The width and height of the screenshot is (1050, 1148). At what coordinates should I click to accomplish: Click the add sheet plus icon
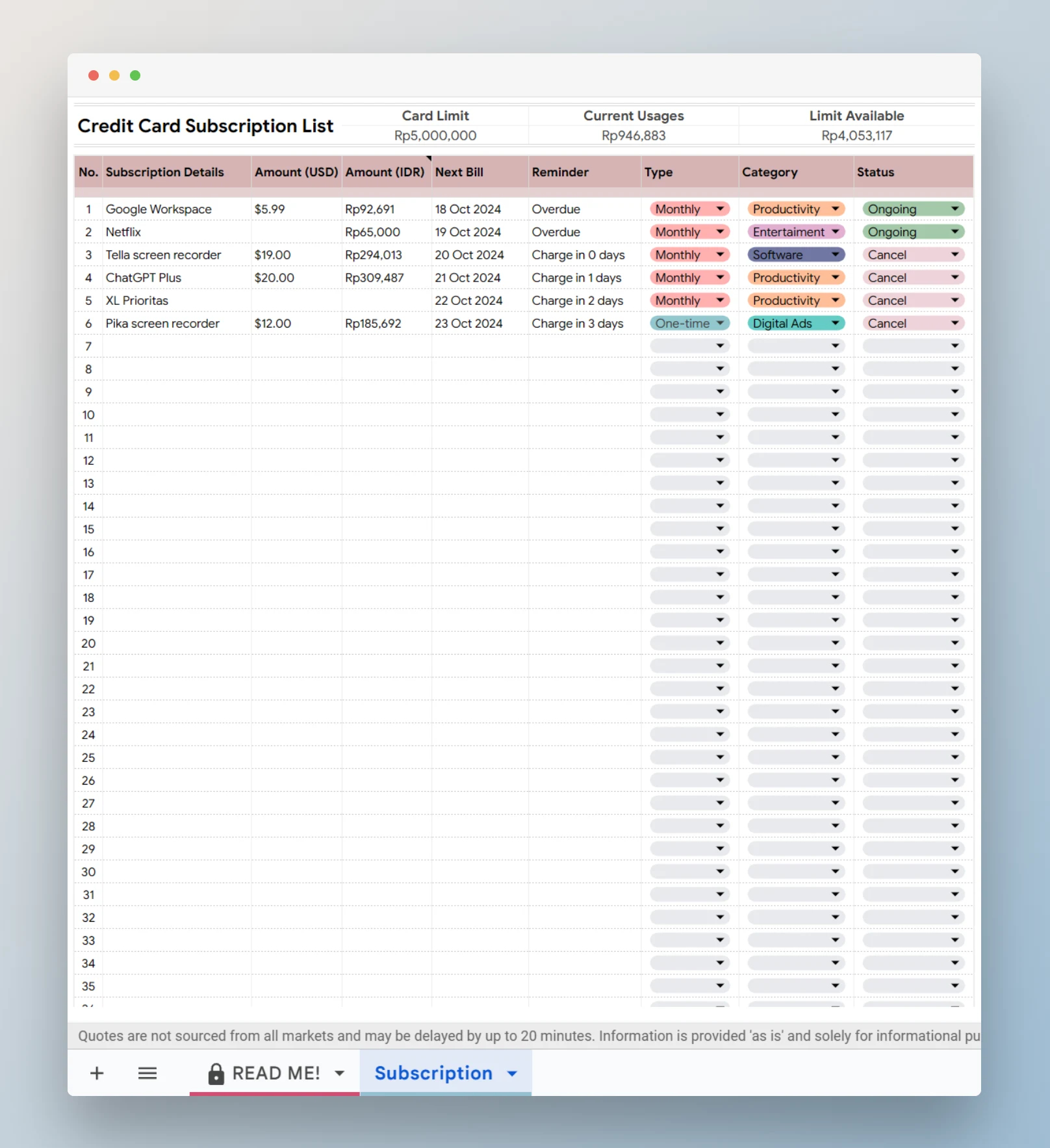tap(97, 1073)
